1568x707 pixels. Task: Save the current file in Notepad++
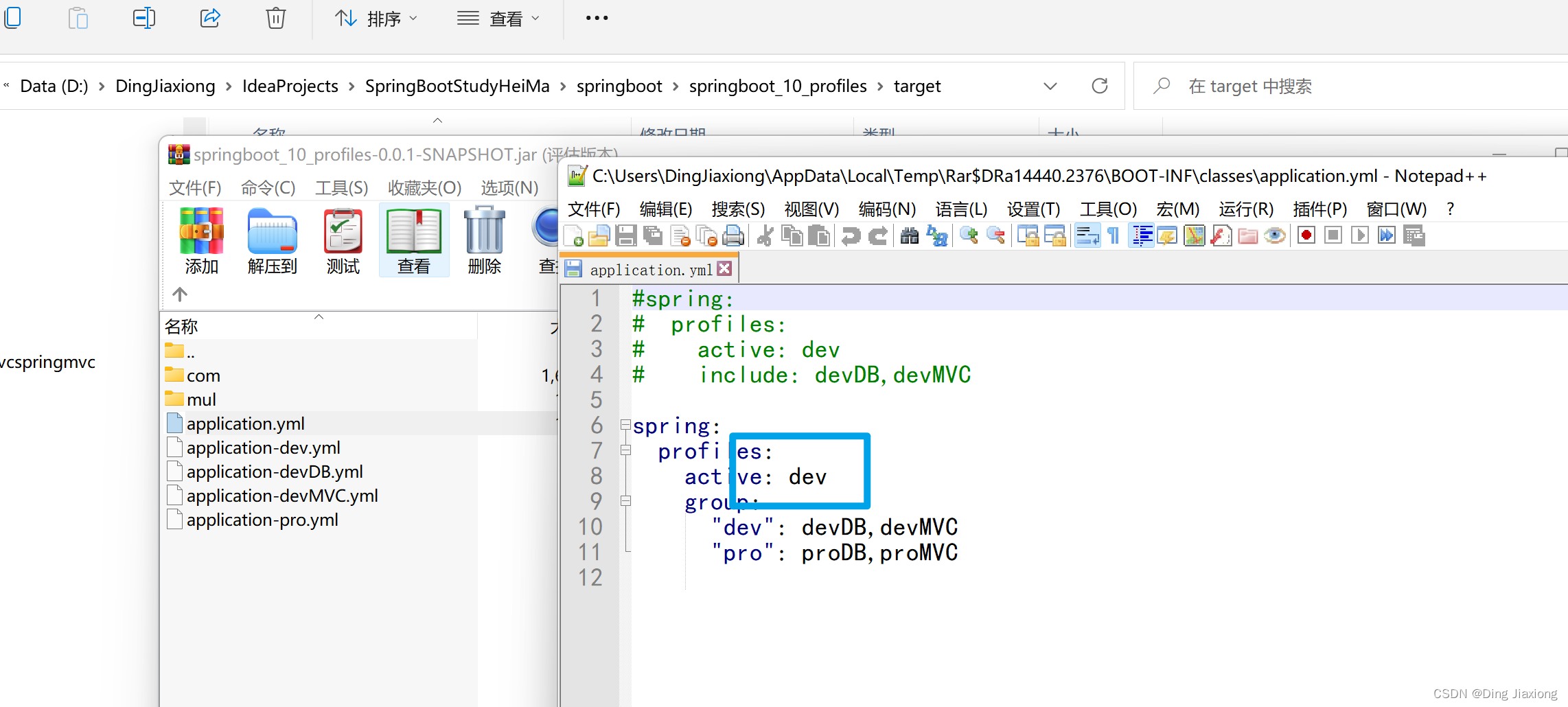(625, 236)
